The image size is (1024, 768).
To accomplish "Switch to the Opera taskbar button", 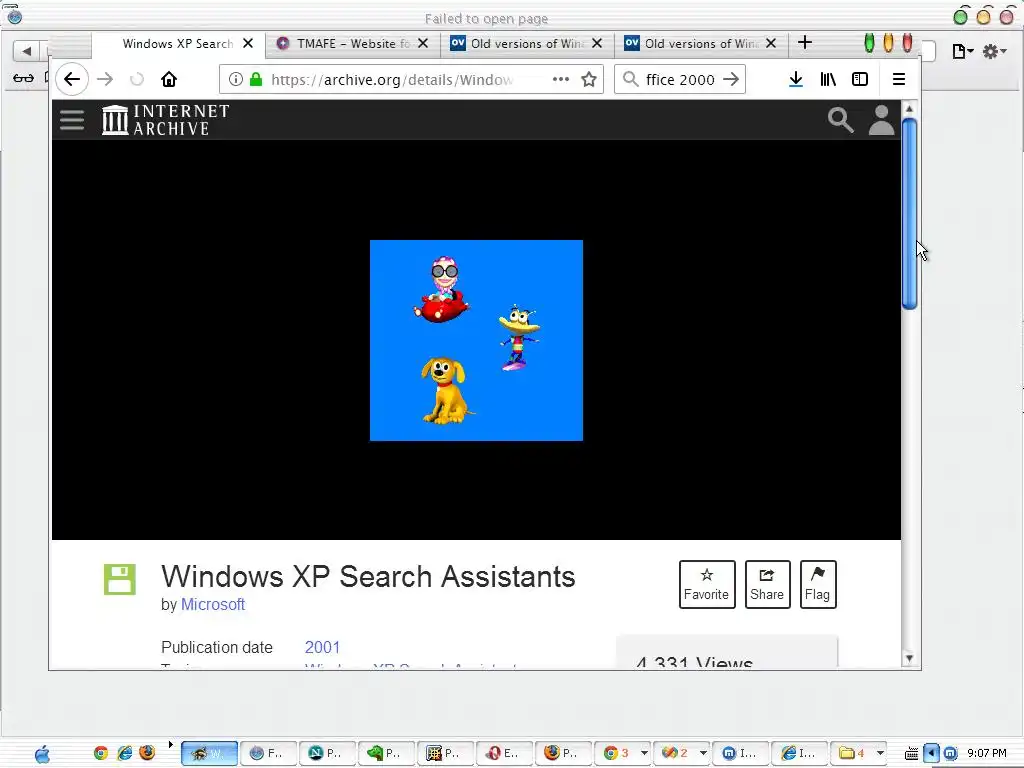I will (x=504, y=753).
